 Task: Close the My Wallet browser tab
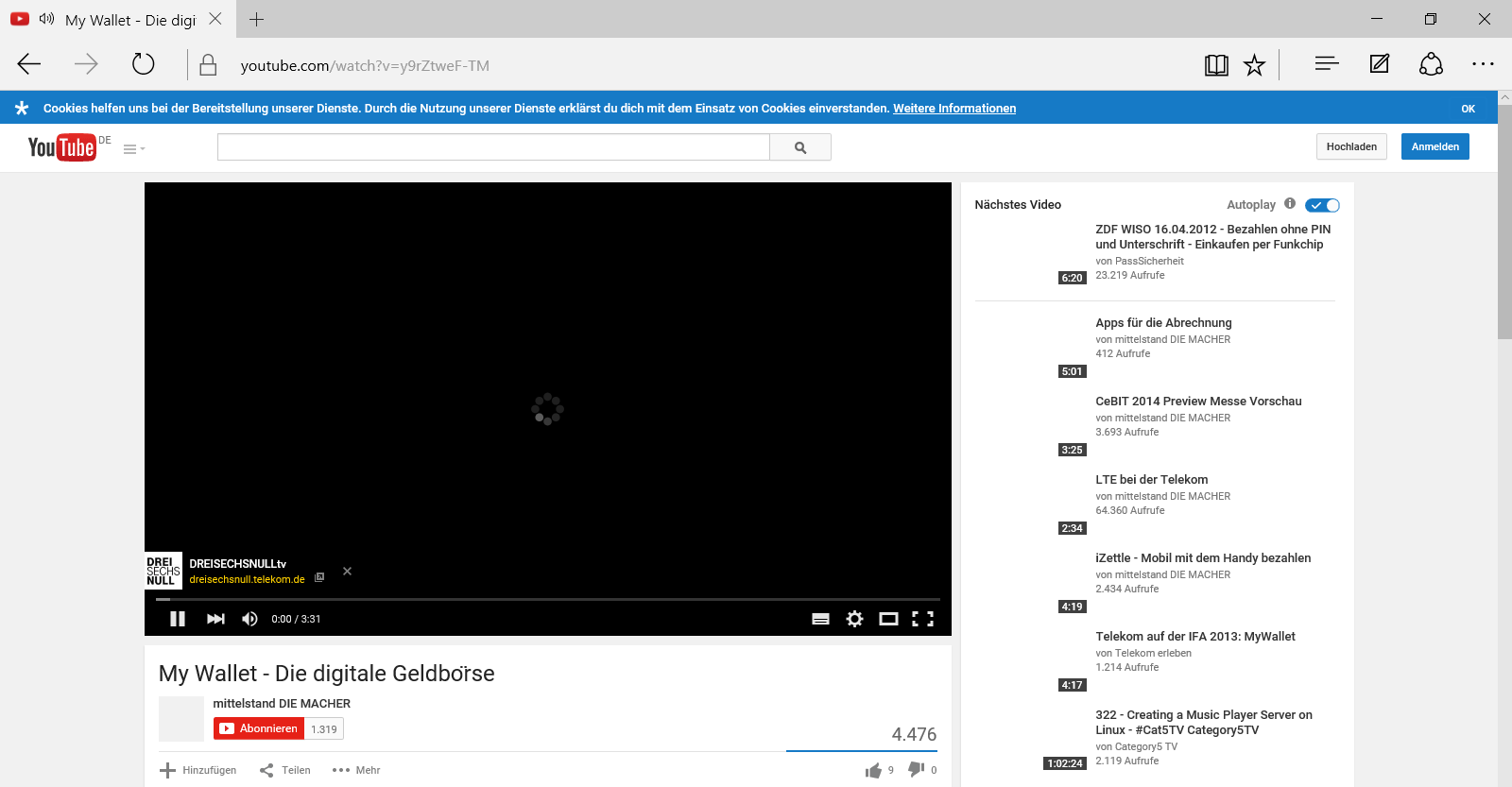click(215, 19)
